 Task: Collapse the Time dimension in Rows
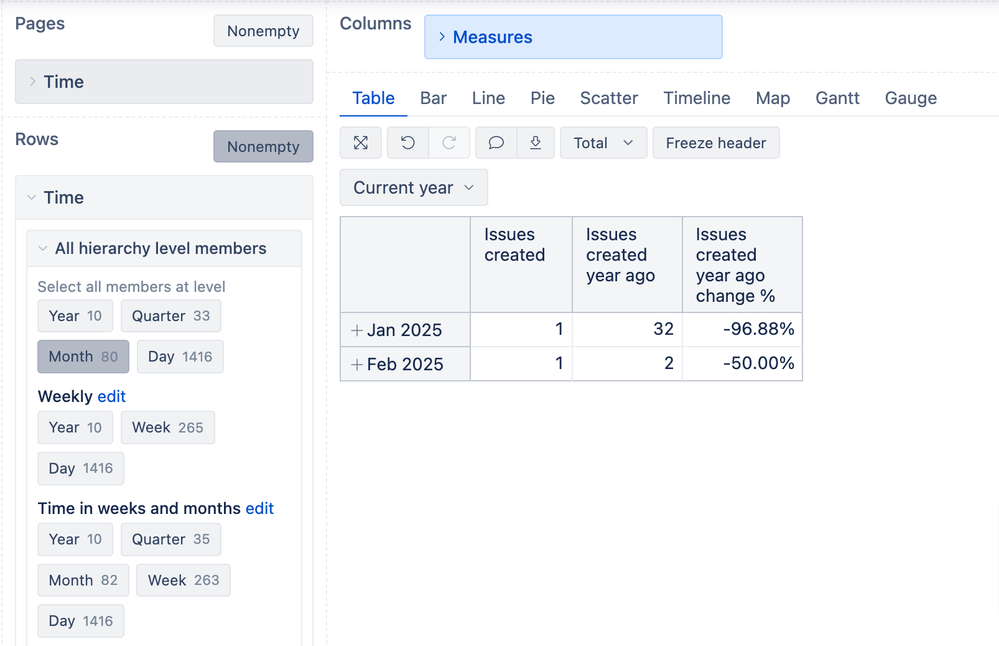pos(31,197)
